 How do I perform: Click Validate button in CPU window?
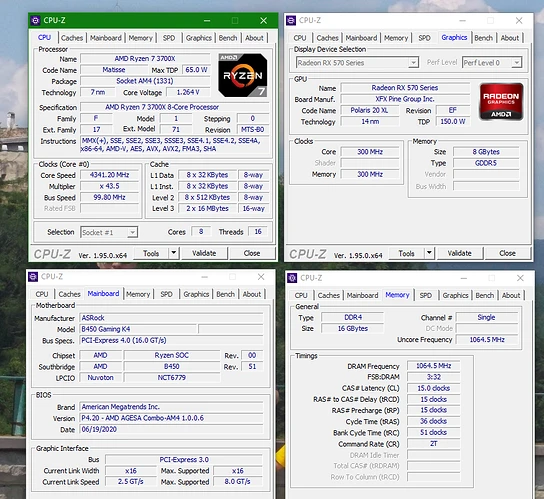coord(204,253)
